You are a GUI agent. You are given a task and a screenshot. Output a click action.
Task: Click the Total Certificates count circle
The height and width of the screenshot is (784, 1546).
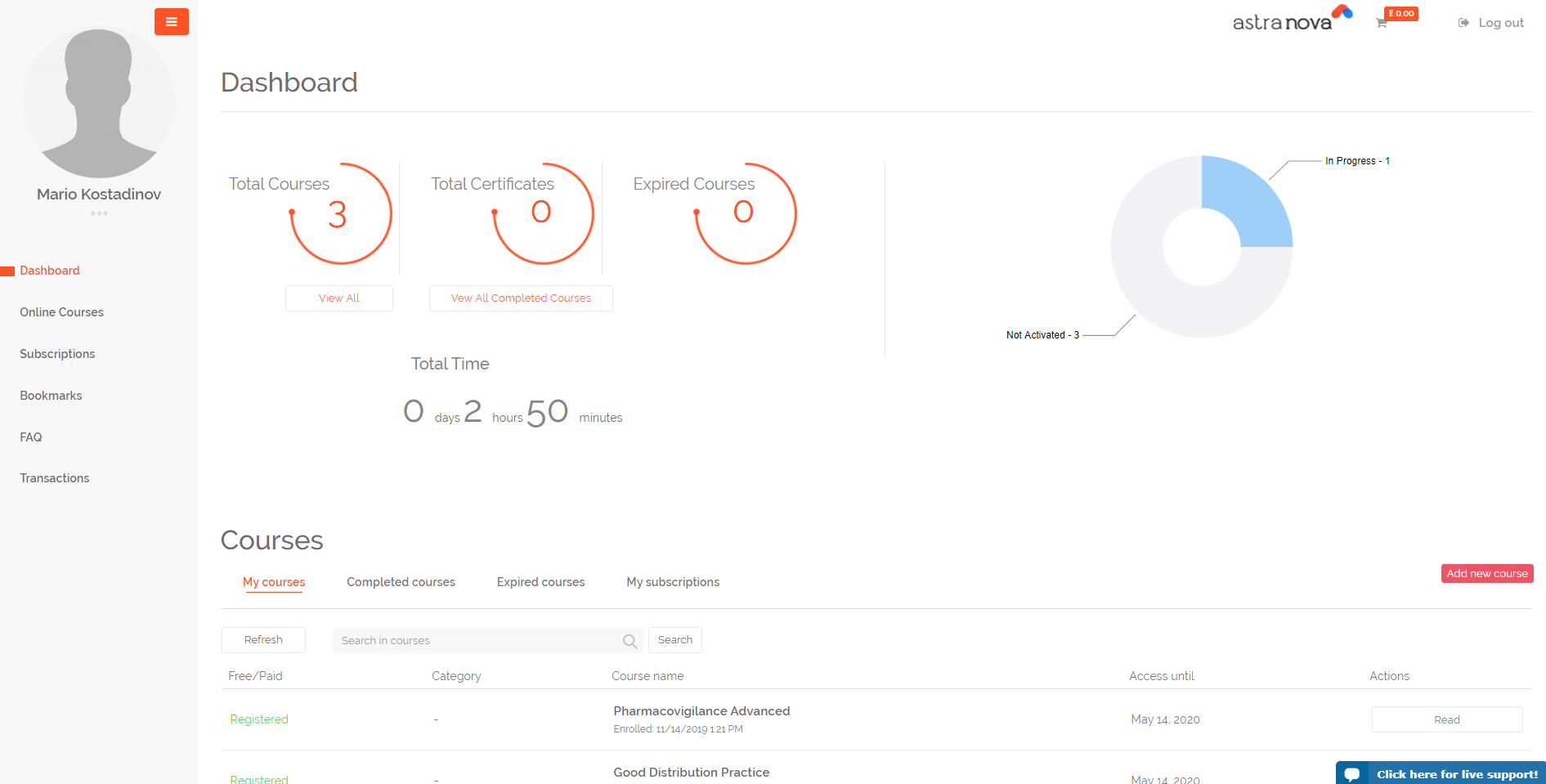coord(543,213)
